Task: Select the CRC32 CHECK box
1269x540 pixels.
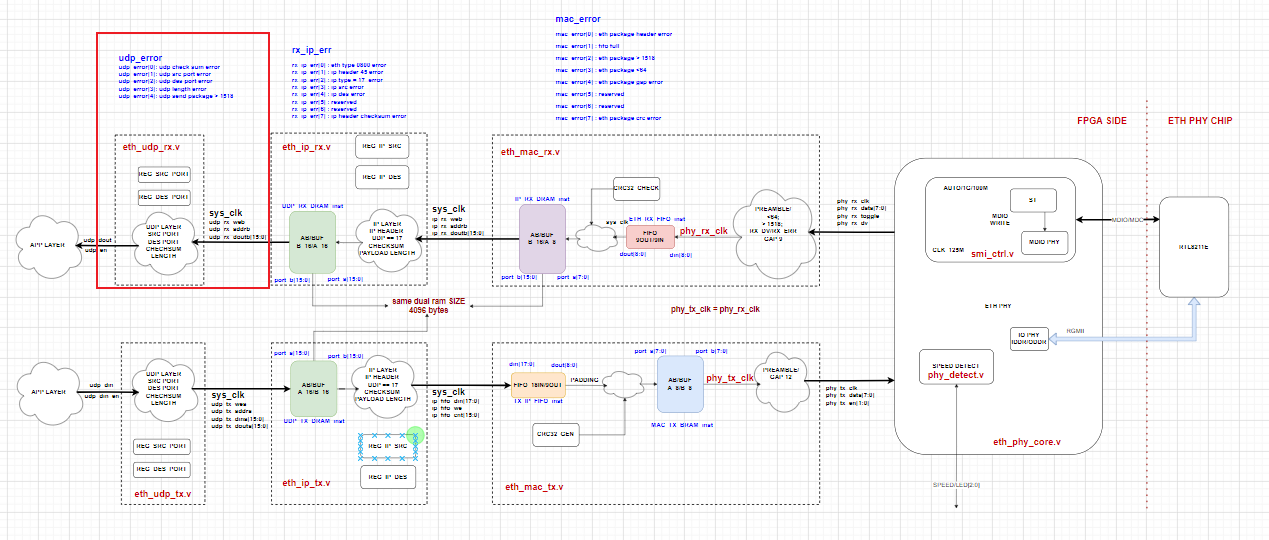Action: 636,187
